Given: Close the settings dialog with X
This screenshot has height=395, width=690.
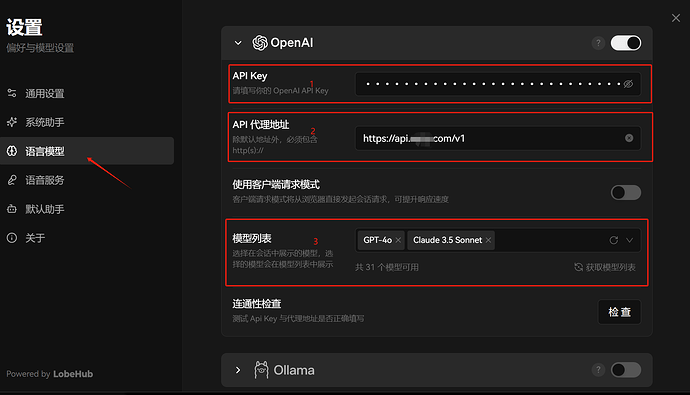Looking at the screenshot, I should [x=676, y=18].
